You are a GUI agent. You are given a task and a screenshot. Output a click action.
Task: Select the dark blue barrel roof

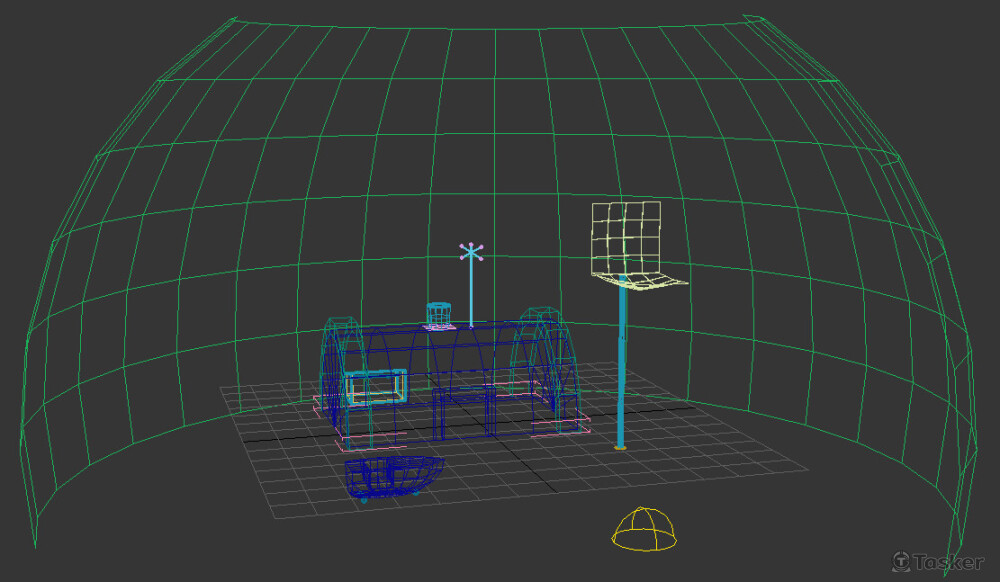pyautogui.click(x=450, y=350)
